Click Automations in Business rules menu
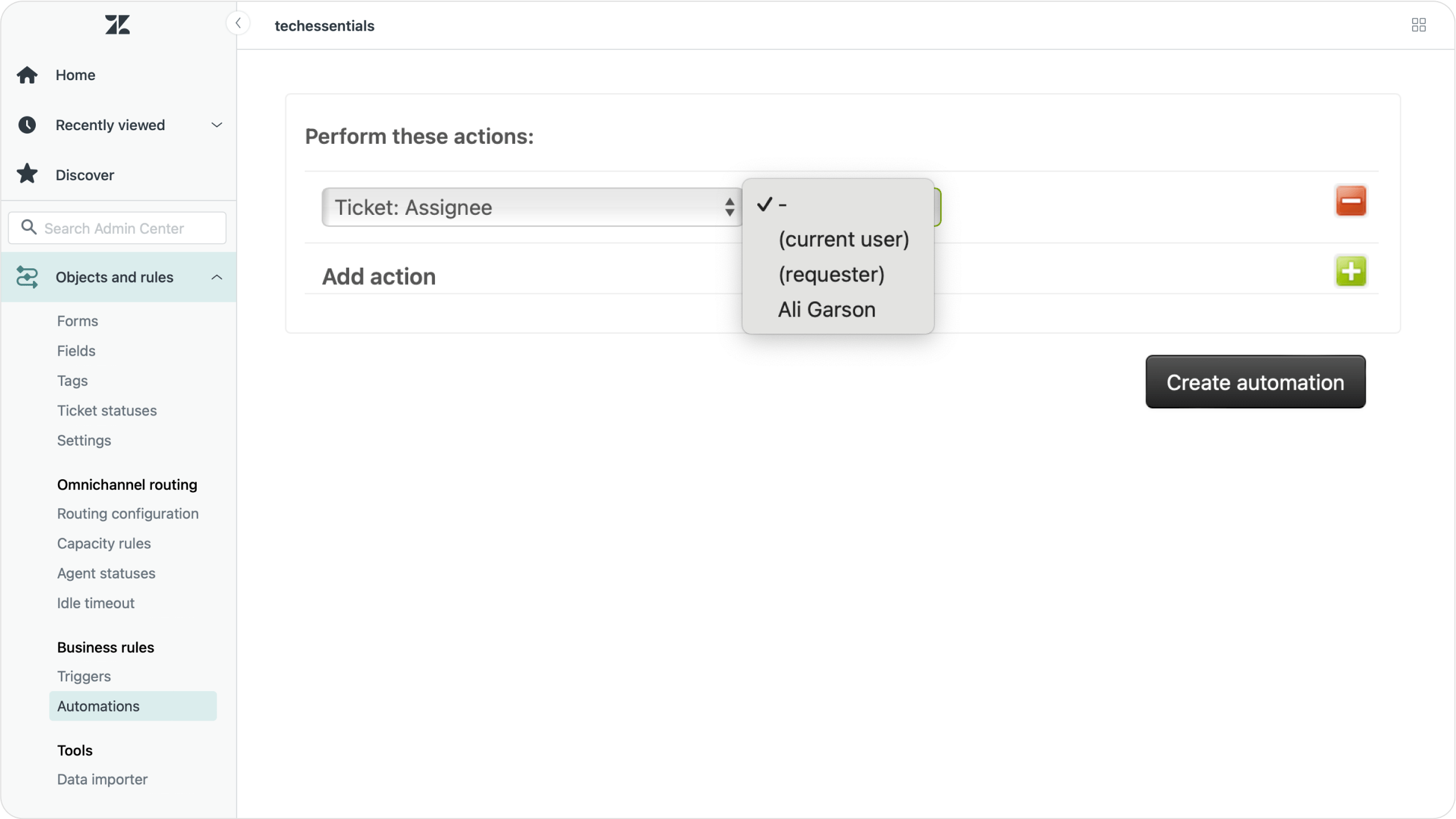This screenshot has width=1456, height=819. 98,706
